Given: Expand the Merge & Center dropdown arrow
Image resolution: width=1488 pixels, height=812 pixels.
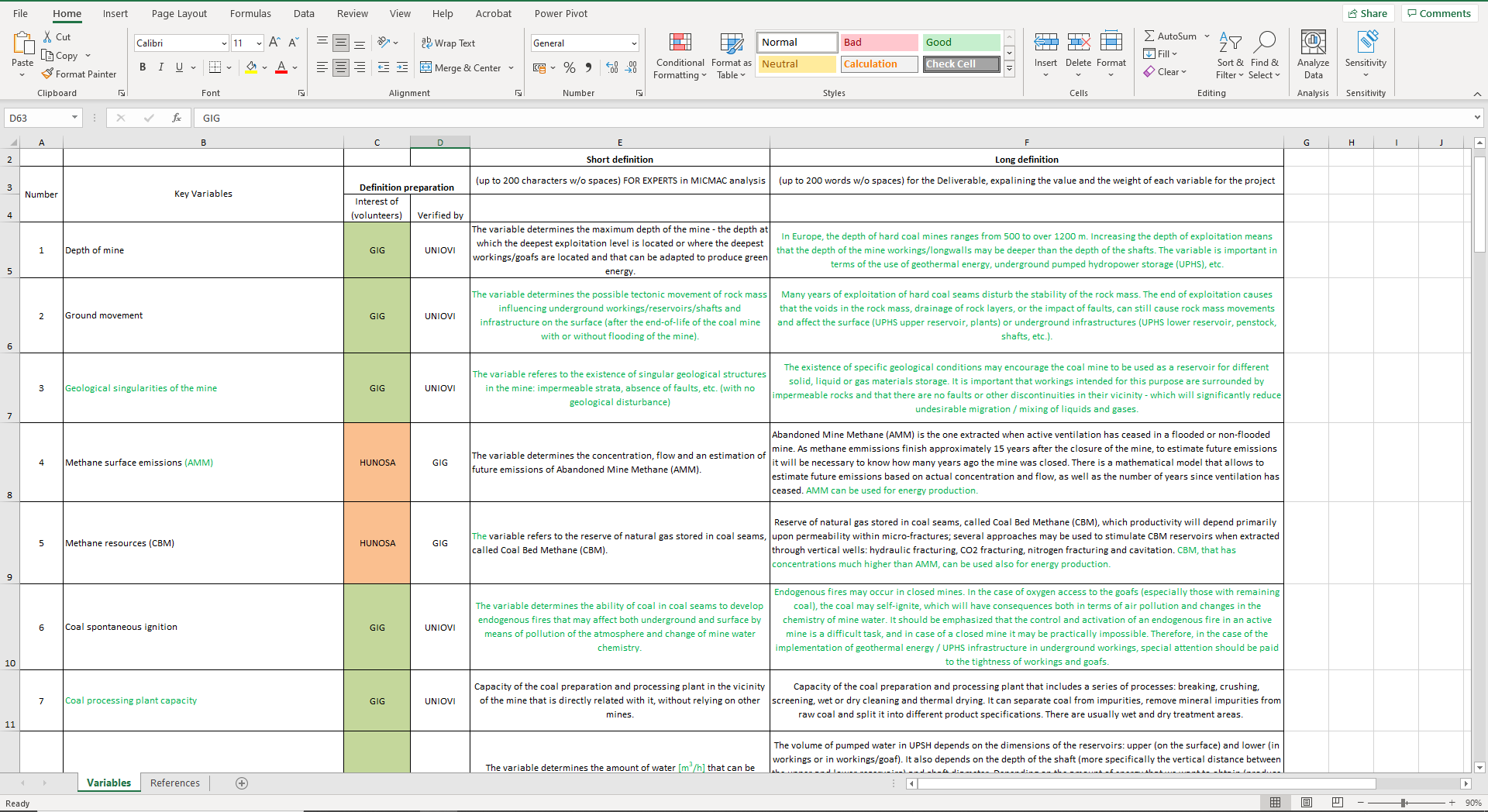Looking at the screenshot, I should 511,68.
